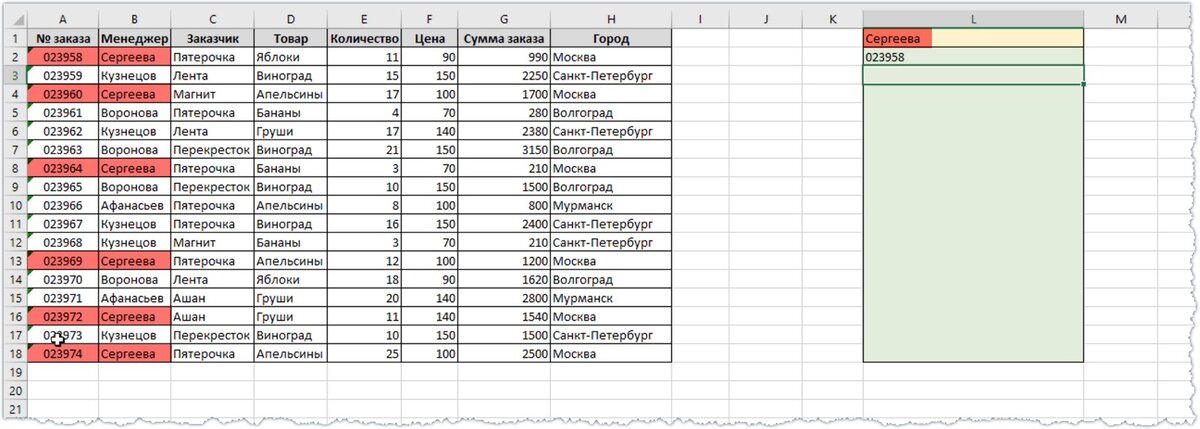The height and width of the screenshot is (429, 1200).
Task: Select row 1 header
Action: tap(17, 38)
